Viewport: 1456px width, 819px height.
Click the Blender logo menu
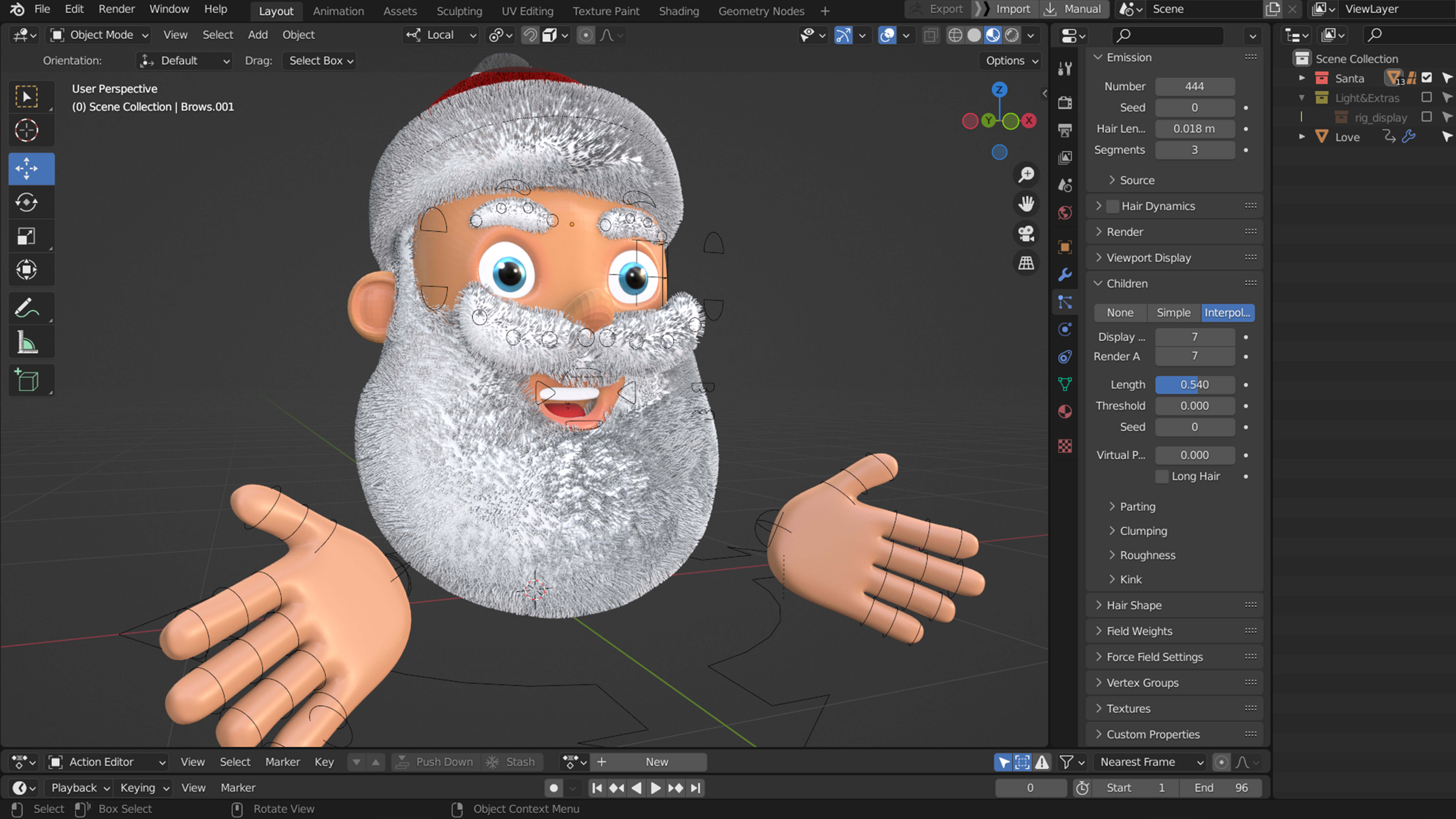(17, 9)
